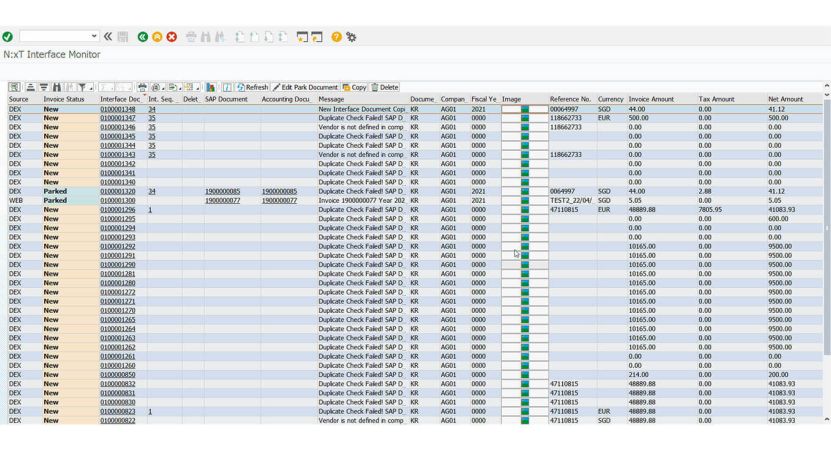The width and height of the screenshot is (831, 450).
Task: Open the Customize Local Layout gear icon
Action: pos(351,37)
